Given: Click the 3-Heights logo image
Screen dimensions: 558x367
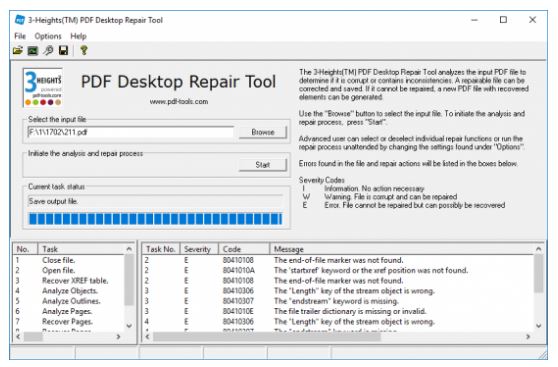Looking at the screenshot, I should pos(43,88).
